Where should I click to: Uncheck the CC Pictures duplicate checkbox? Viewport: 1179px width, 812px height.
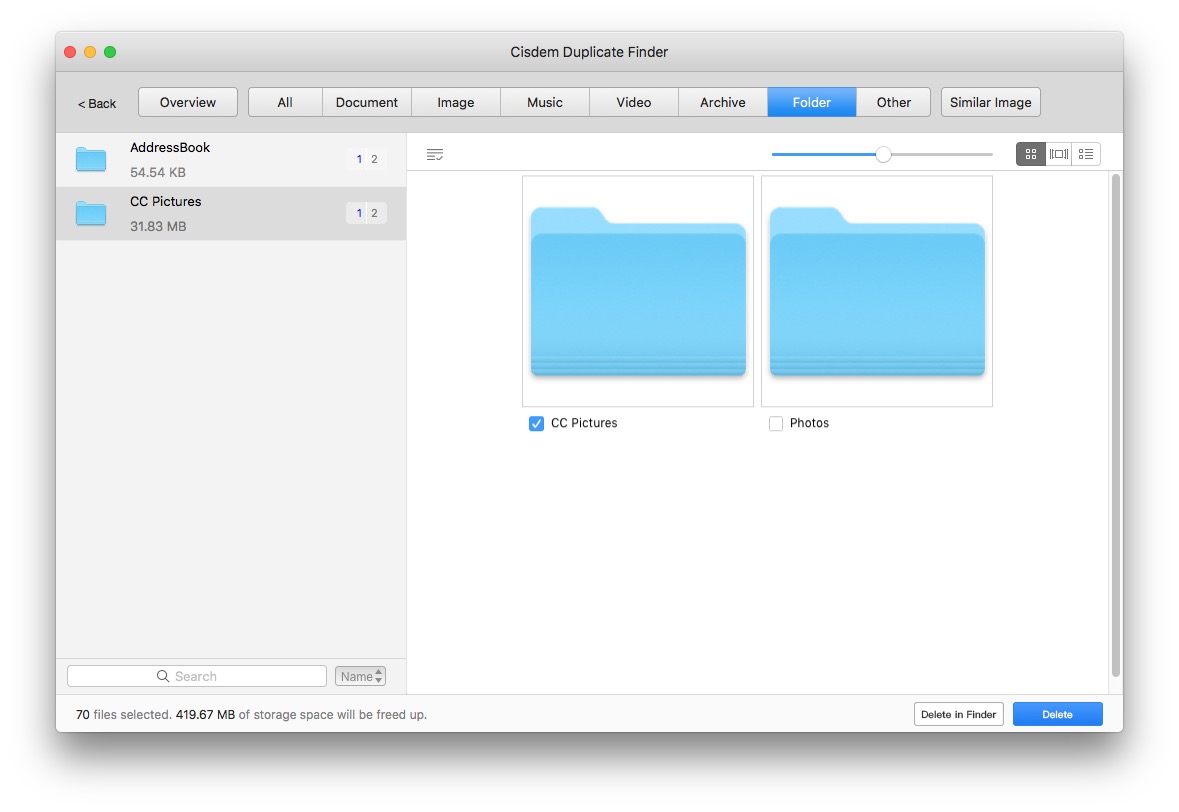536,423
